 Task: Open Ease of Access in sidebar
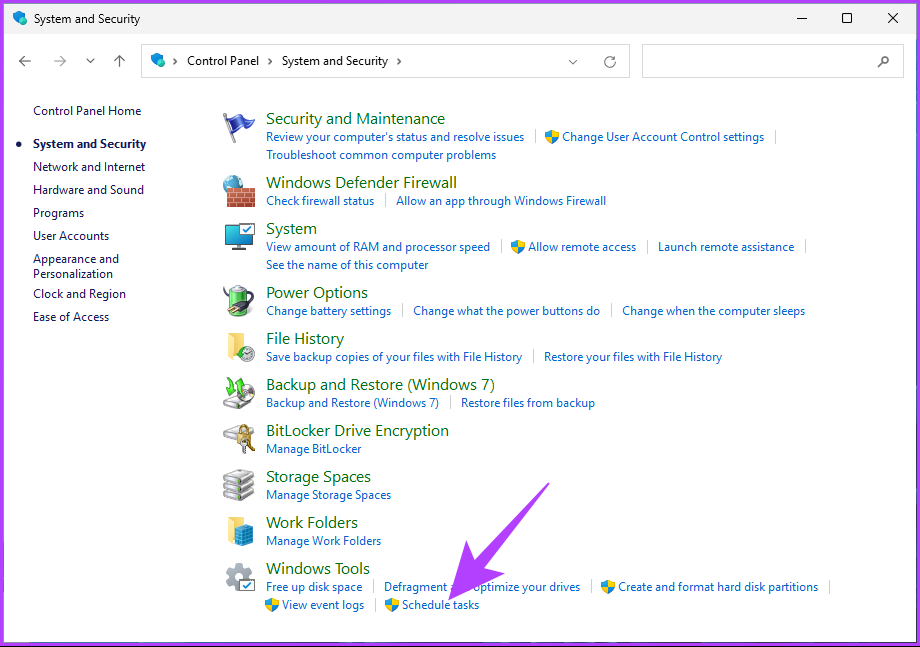coord(71,317)
